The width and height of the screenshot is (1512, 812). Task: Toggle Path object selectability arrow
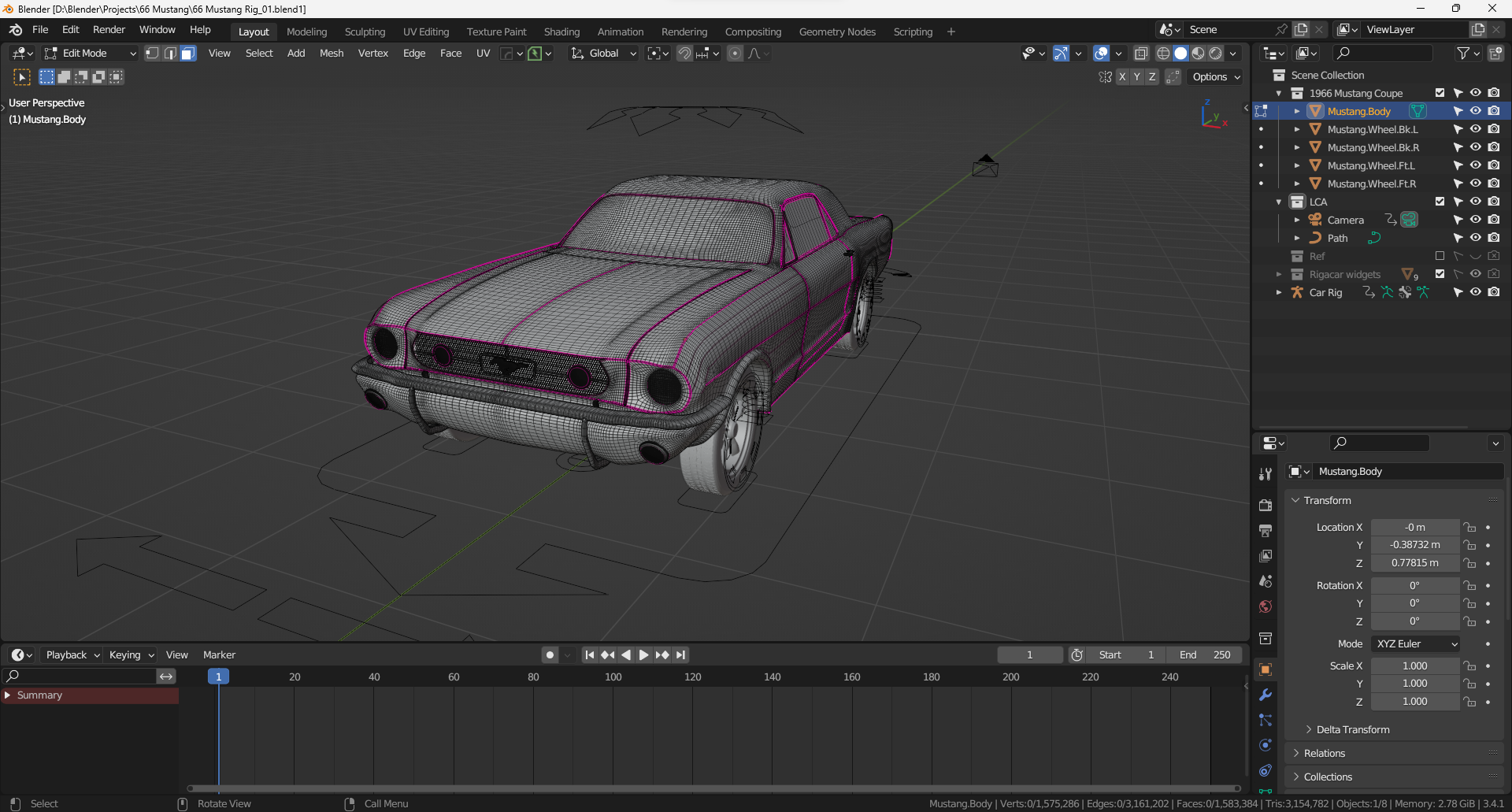(x=1458, y=238)
